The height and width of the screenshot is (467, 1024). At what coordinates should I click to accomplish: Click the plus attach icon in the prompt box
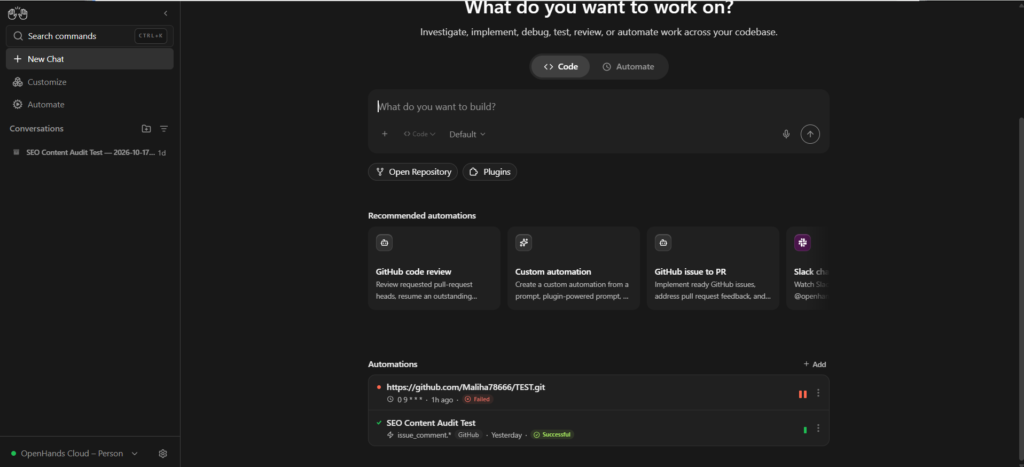pyautogui.click(x=385, y=134)
